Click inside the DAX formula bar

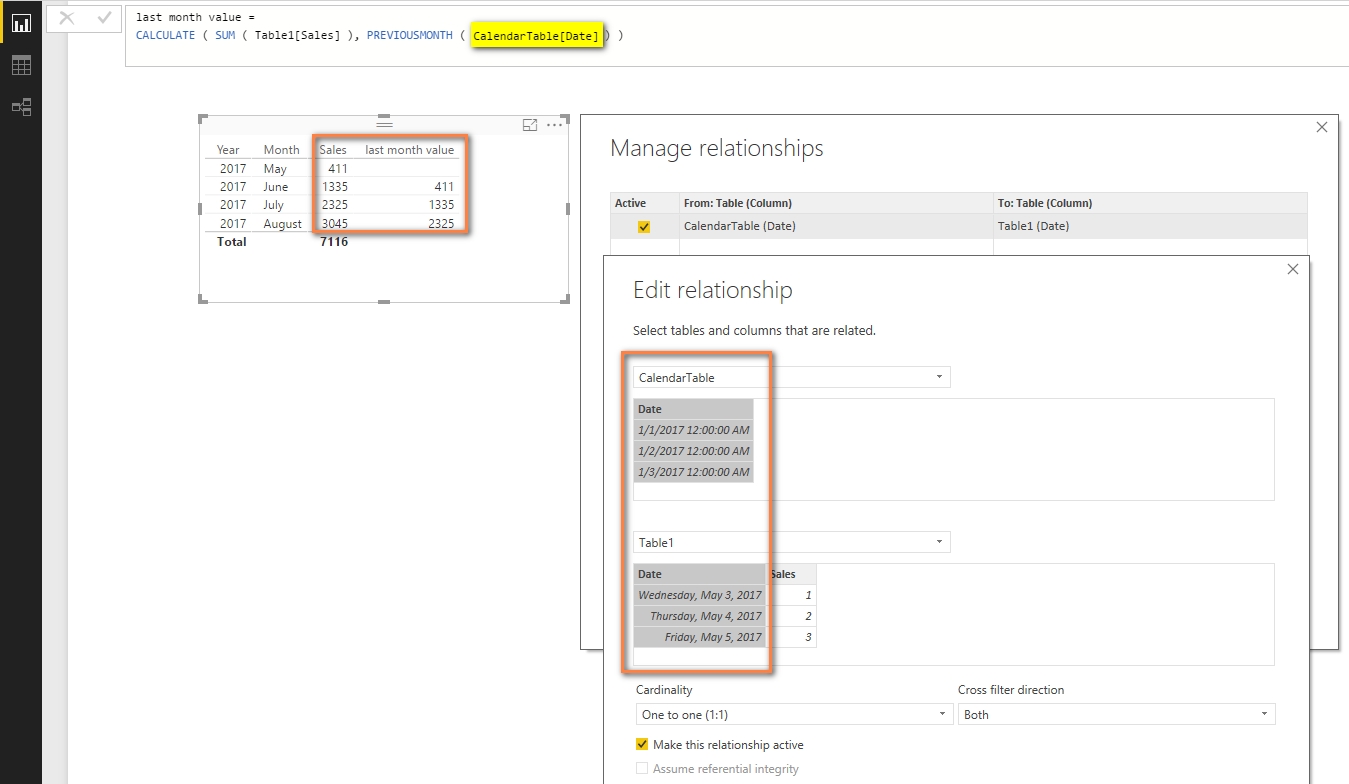737,37
